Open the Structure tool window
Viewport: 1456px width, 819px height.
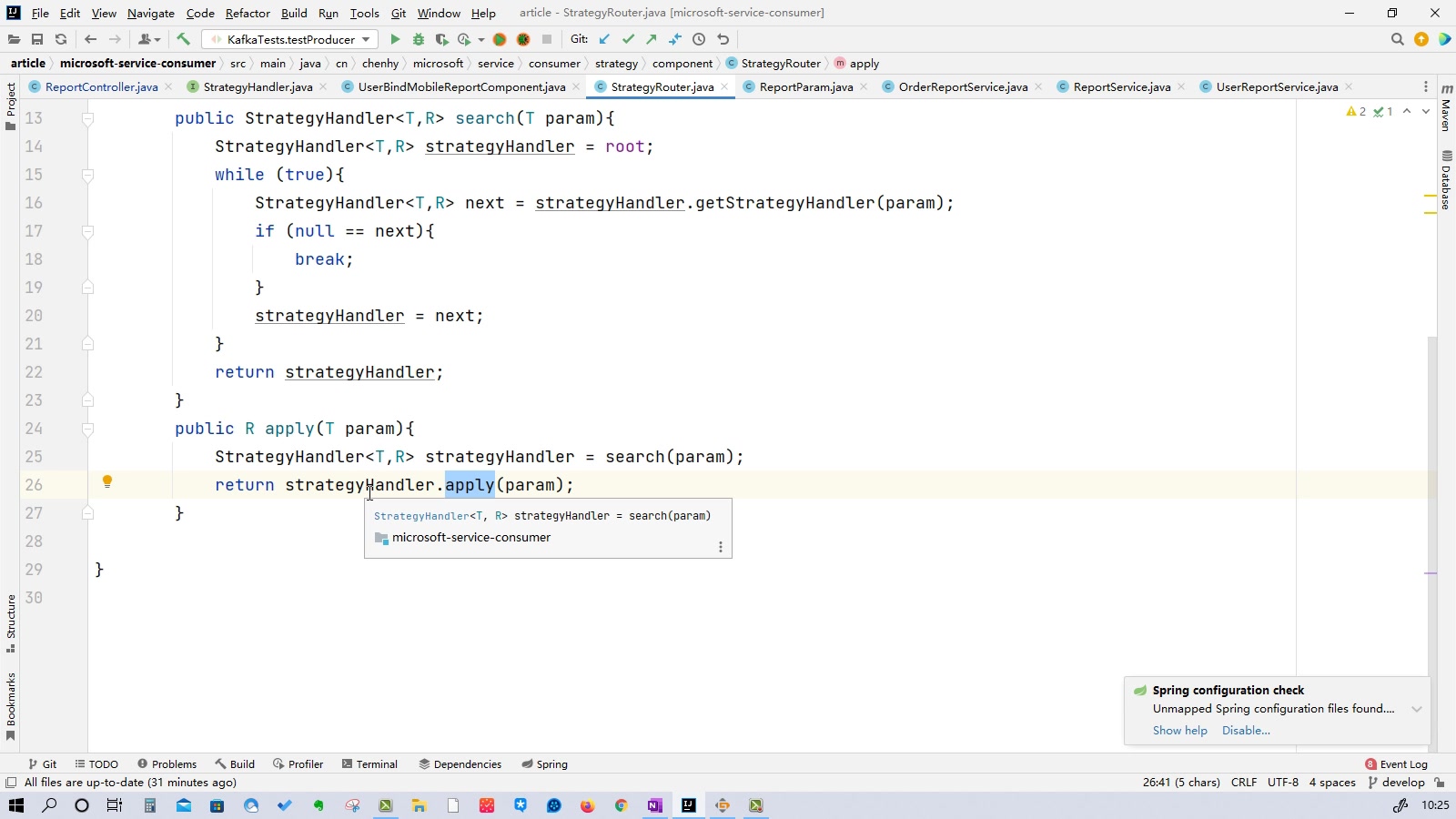[x=11, y=624]
